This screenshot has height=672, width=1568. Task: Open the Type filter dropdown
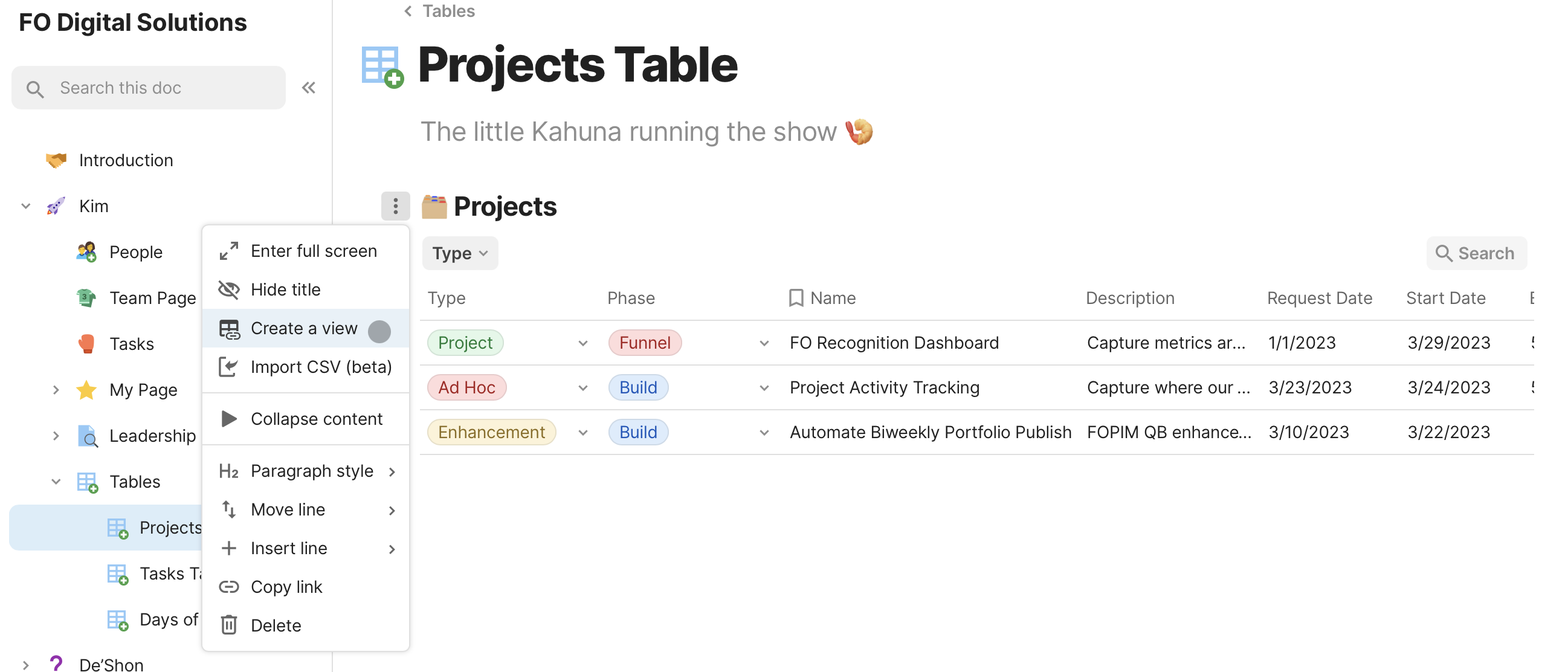click(460, 253)
